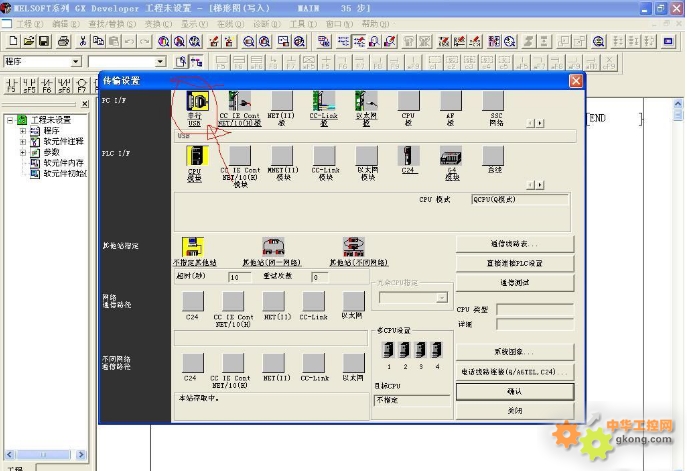Viewport: 687px width, 471px height.
Task: Click the 系统图象 button
Action: click(x=515, y=352)
